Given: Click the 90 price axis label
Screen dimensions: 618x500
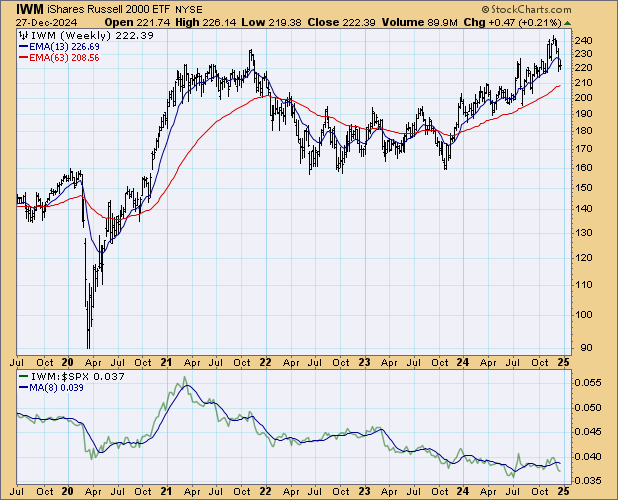Looking at the screenshot, I should point(586,348).
